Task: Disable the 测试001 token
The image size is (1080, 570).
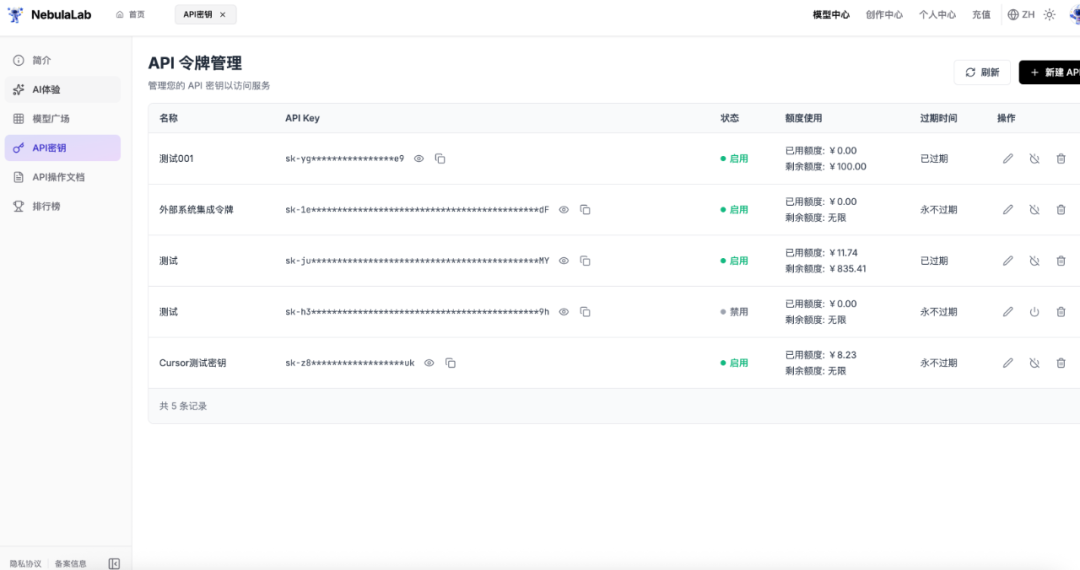Action: pyautogui.click(x=1034, y=158)
